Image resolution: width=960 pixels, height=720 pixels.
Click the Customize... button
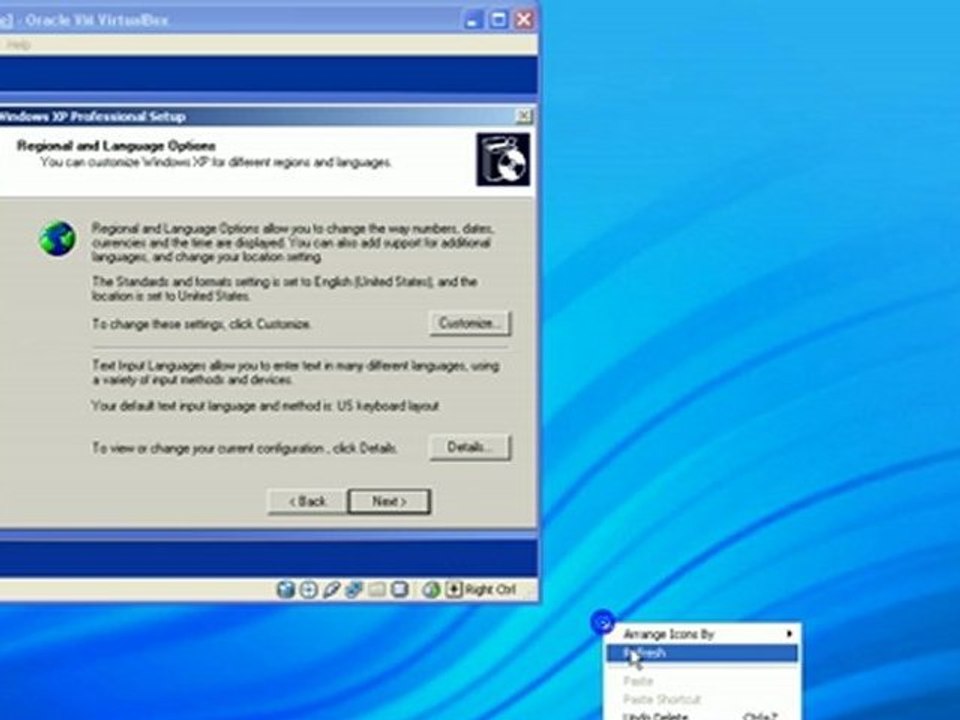(470, 323)
